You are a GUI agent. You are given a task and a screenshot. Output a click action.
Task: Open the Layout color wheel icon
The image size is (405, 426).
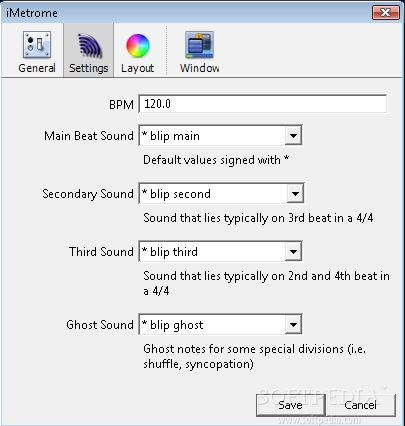point(138,45)
